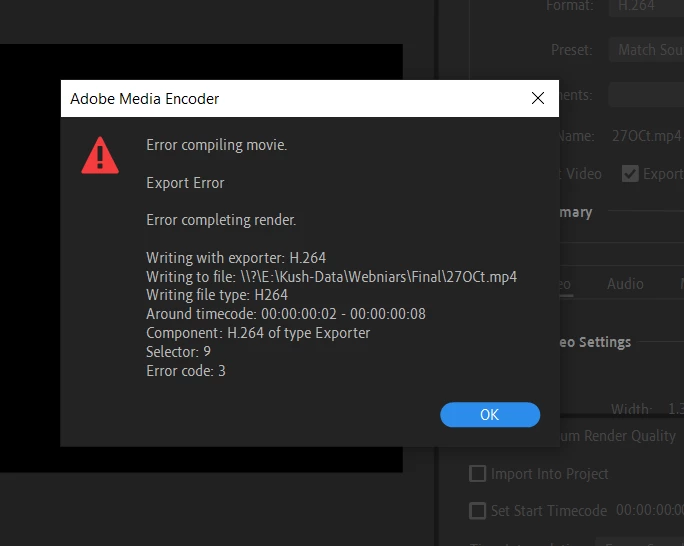The width and height of the screenshot is (684, 546).
Task: Open the Preset dropdown showing Match Source
Action: pos(646,50)
